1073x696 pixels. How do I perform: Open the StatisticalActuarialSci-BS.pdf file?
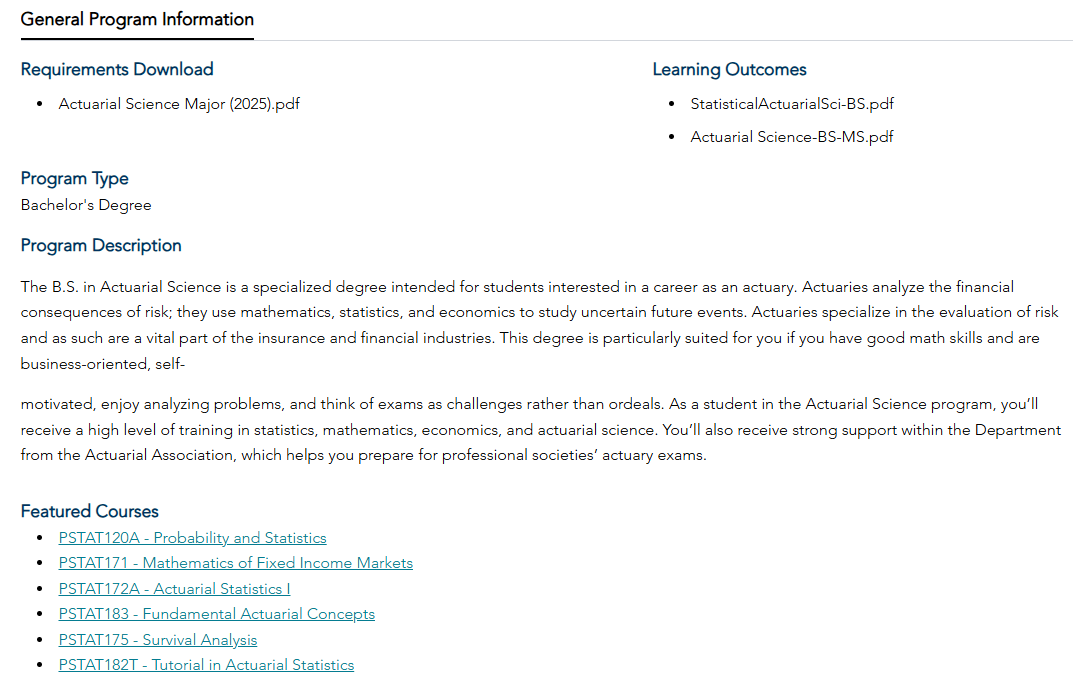(792, 104)
